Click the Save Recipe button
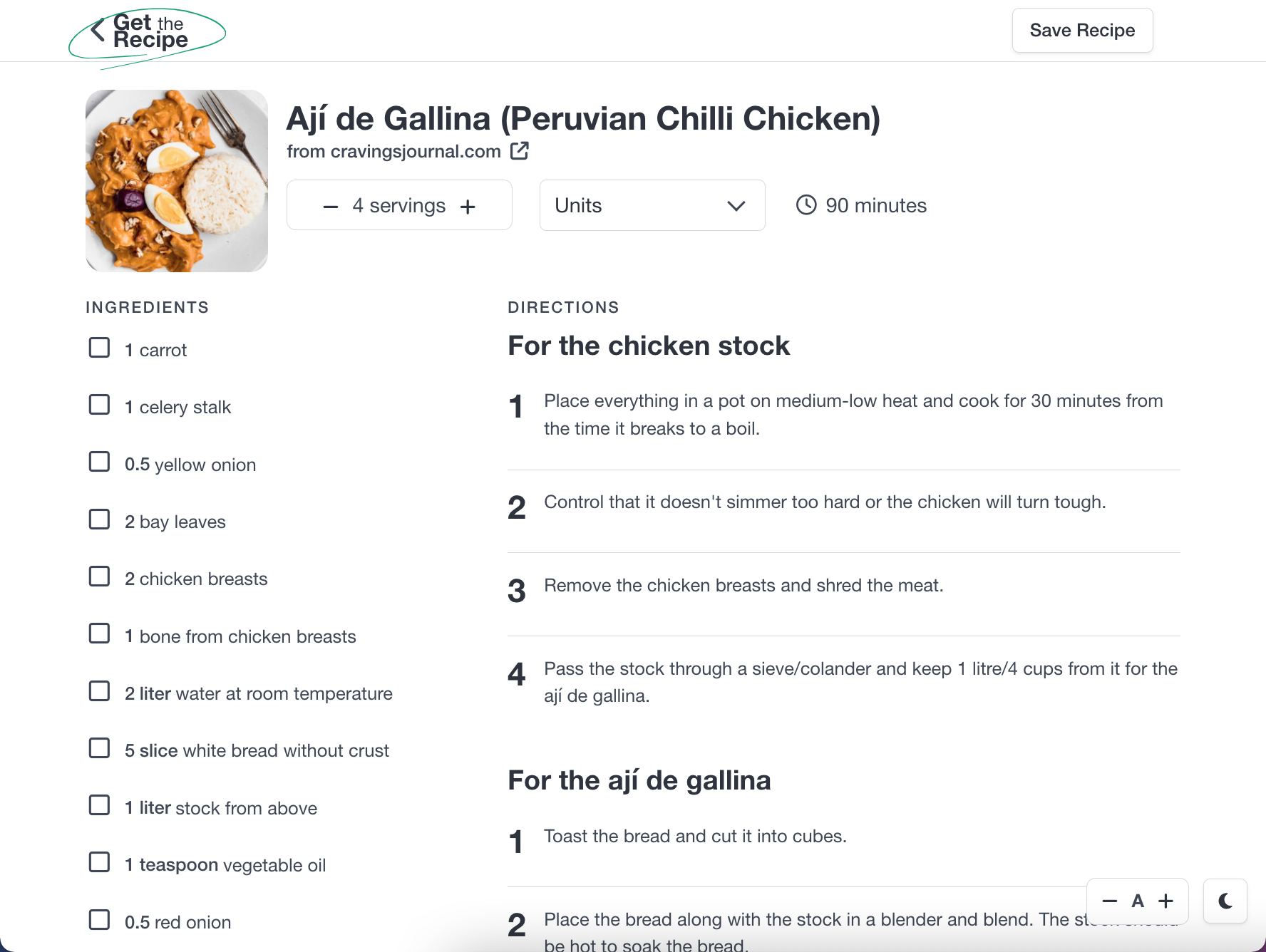 [x=1082, y=31]
